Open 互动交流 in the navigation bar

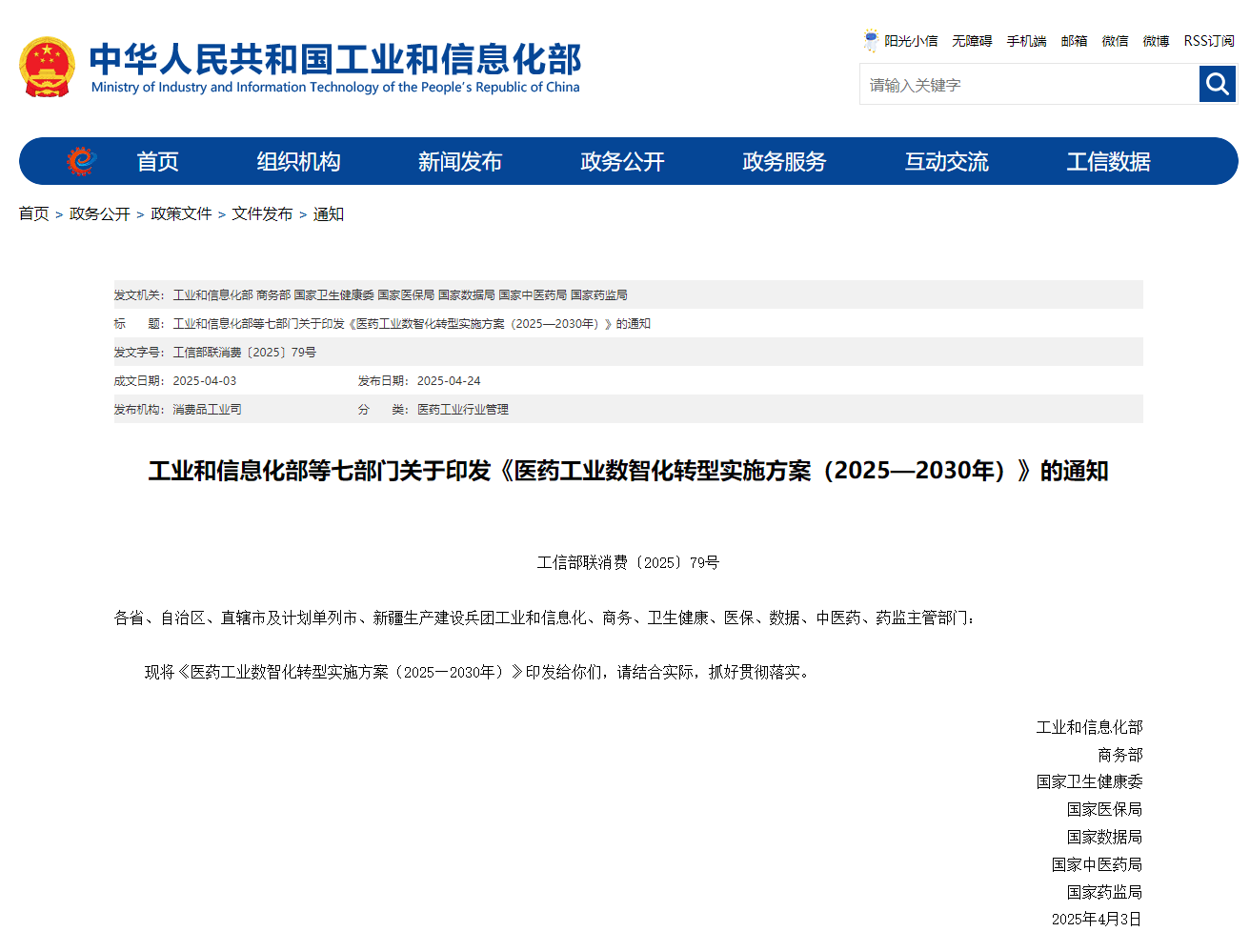point(946,162)
